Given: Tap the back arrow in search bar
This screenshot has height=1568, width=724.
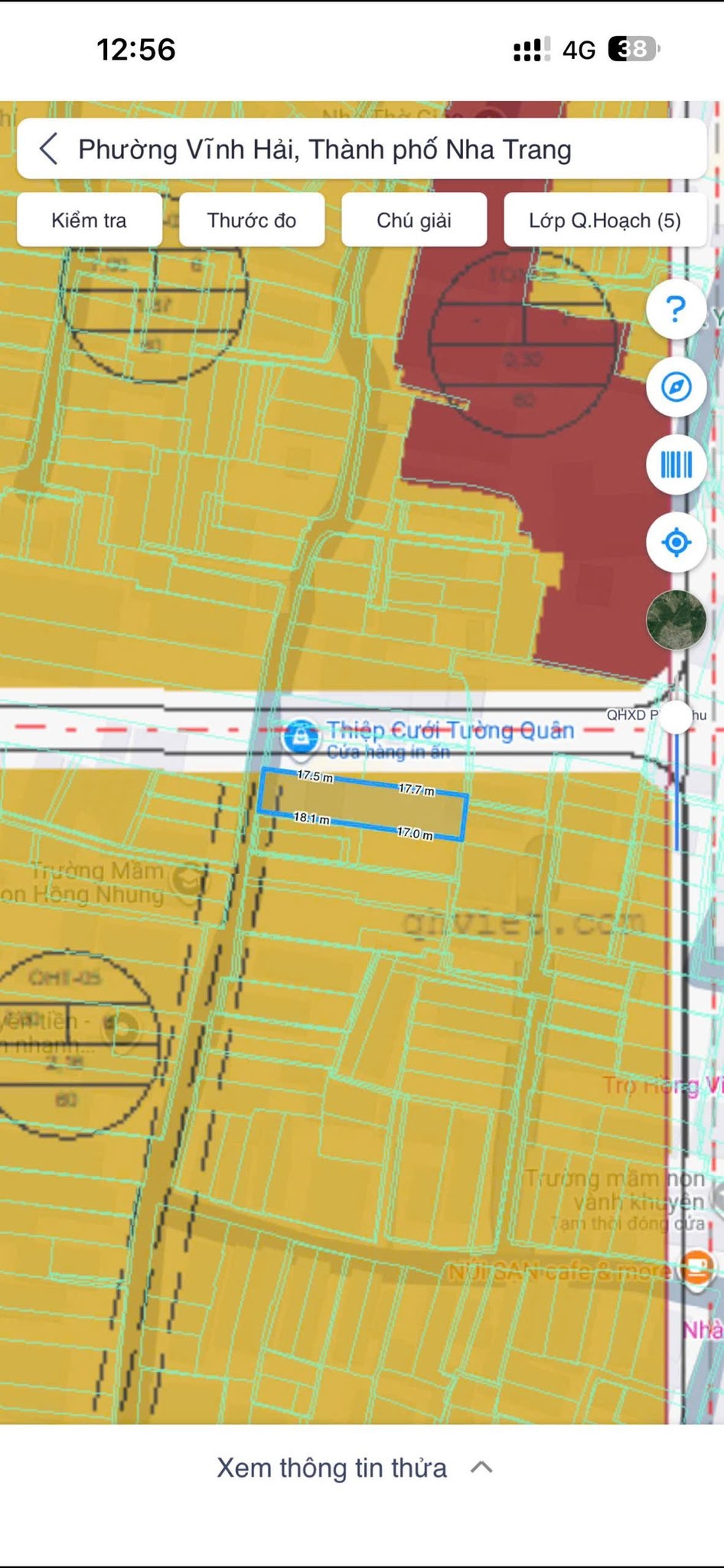Looking at the screenshot, I should [x=48, y=149].
